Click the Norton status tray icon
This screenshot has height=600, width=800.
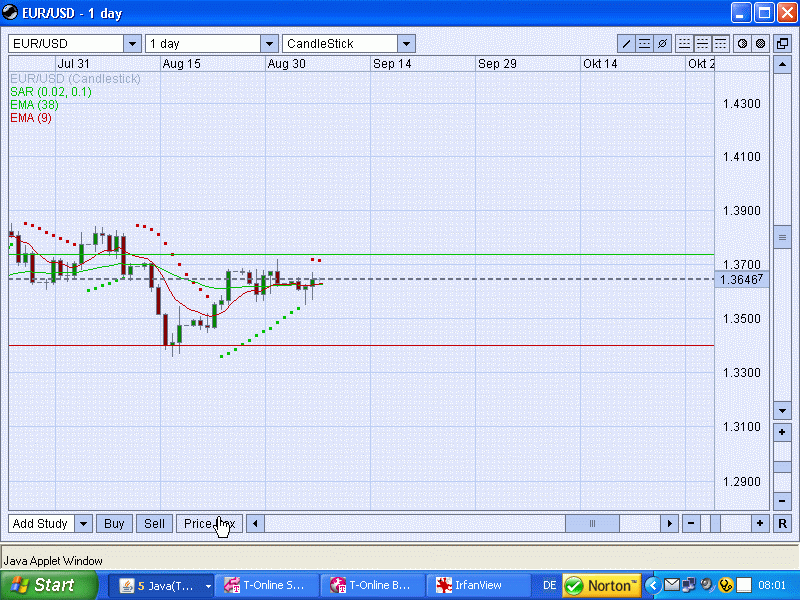click(602, 585)
